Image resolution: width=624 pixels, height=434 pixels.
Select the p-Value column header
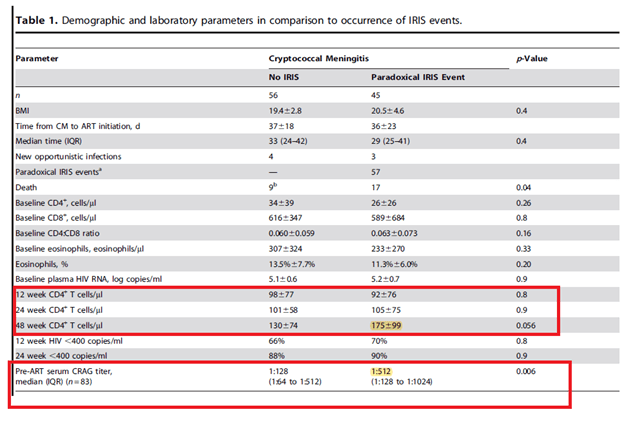click(532, 58)
